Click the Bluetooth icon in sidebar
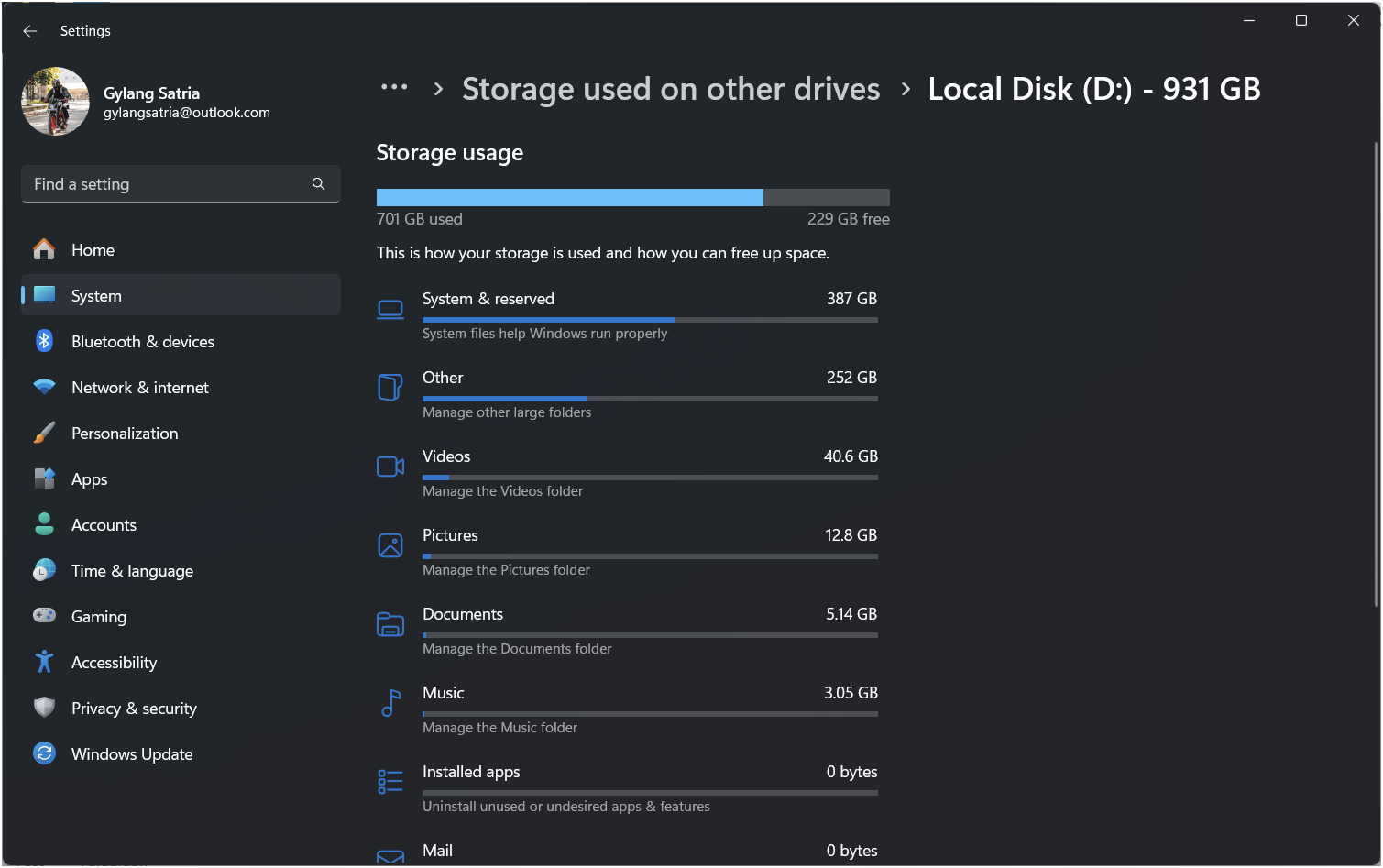 pyautogui.click(x=44, y=341)
